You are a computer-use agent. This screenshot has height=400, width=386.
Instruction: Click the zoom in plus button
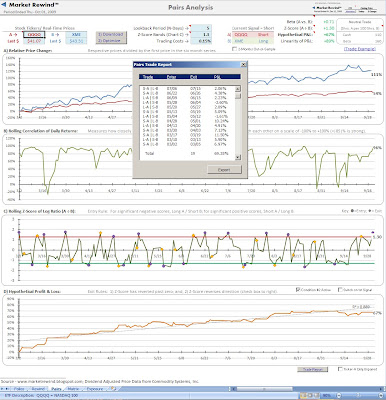point(382,396)
